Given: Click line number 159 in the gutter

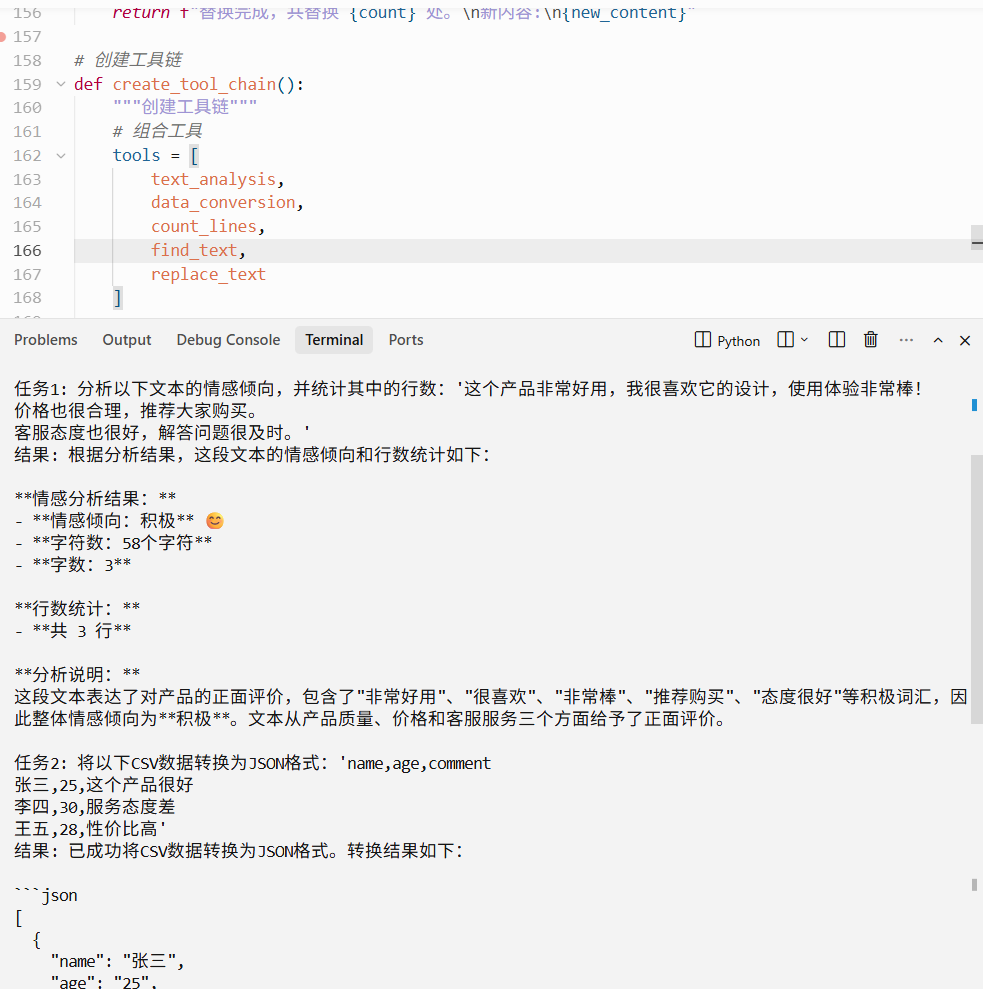Looking at the screenshot, I should 27,85.
